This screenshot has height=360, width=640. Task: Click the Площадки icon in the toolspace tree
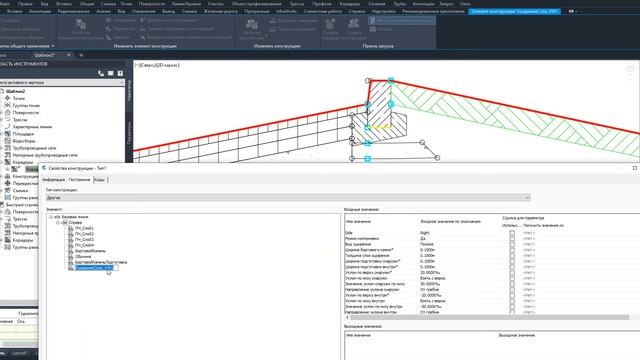coord(7,134)
